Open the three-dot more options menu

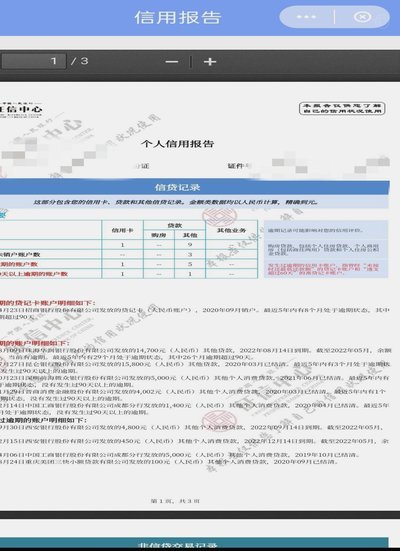306,17
